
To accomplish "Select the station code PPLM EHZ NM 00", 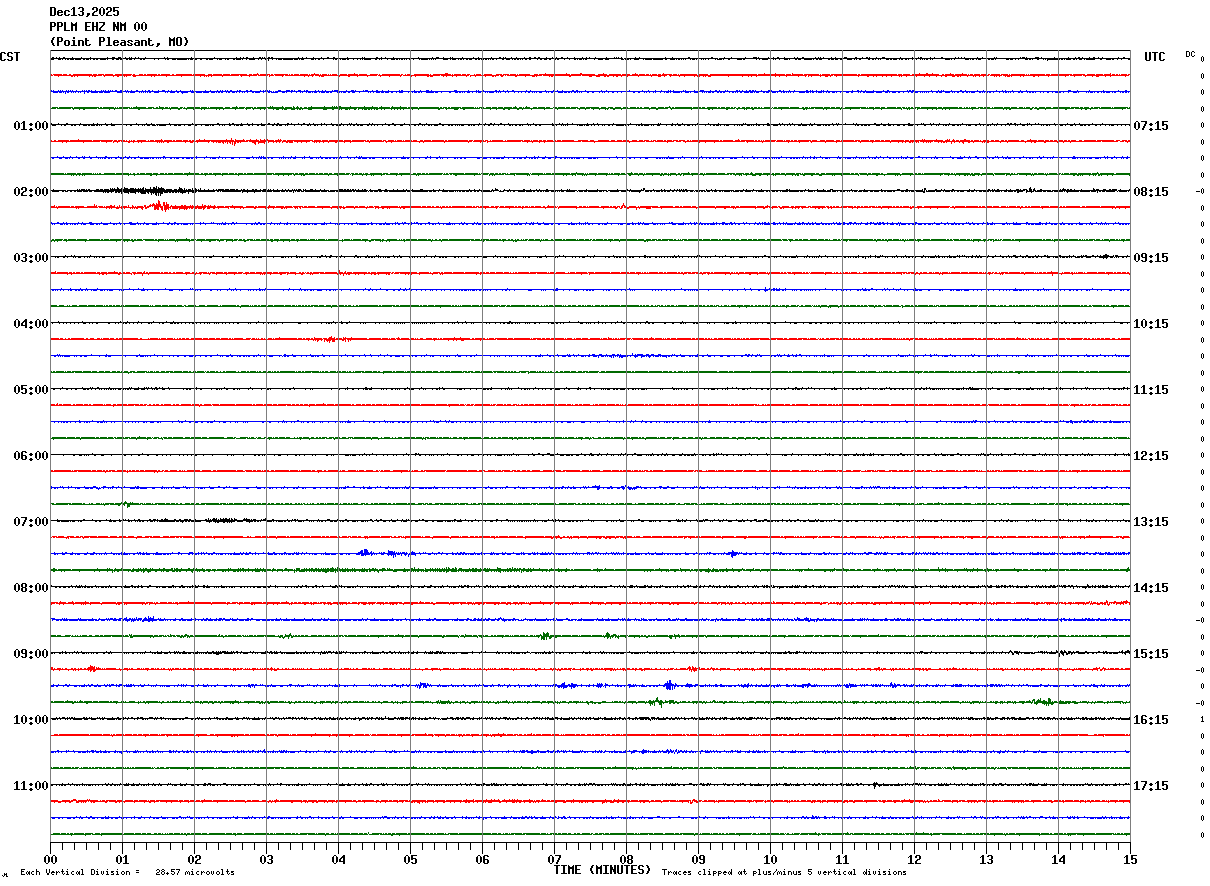I will click(98, 27).
